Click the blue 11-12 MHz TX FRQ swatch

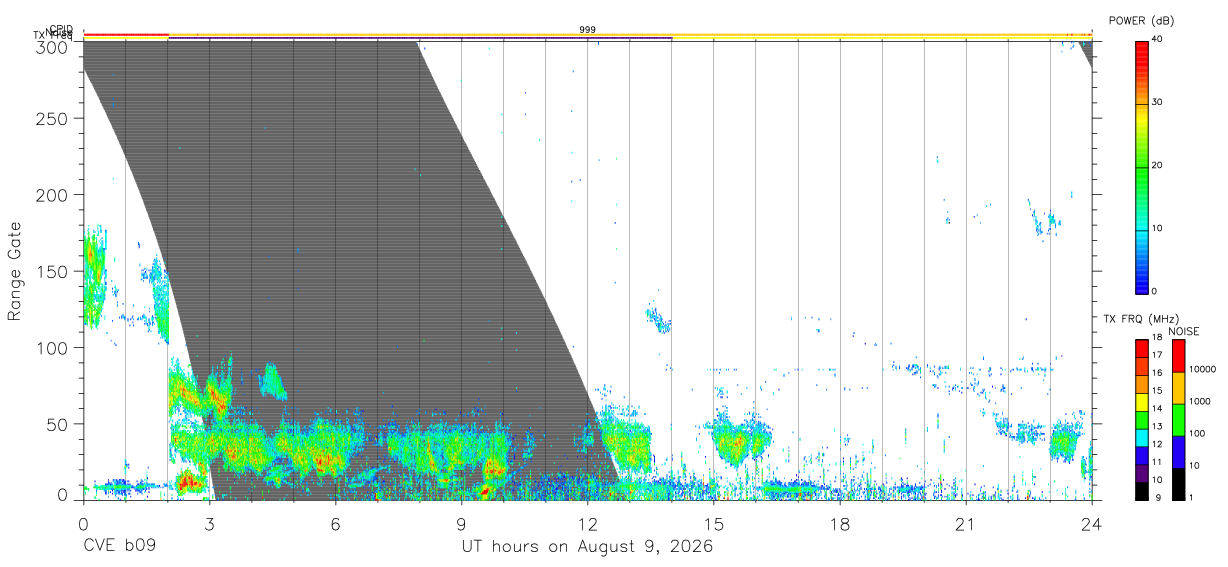1142,454
